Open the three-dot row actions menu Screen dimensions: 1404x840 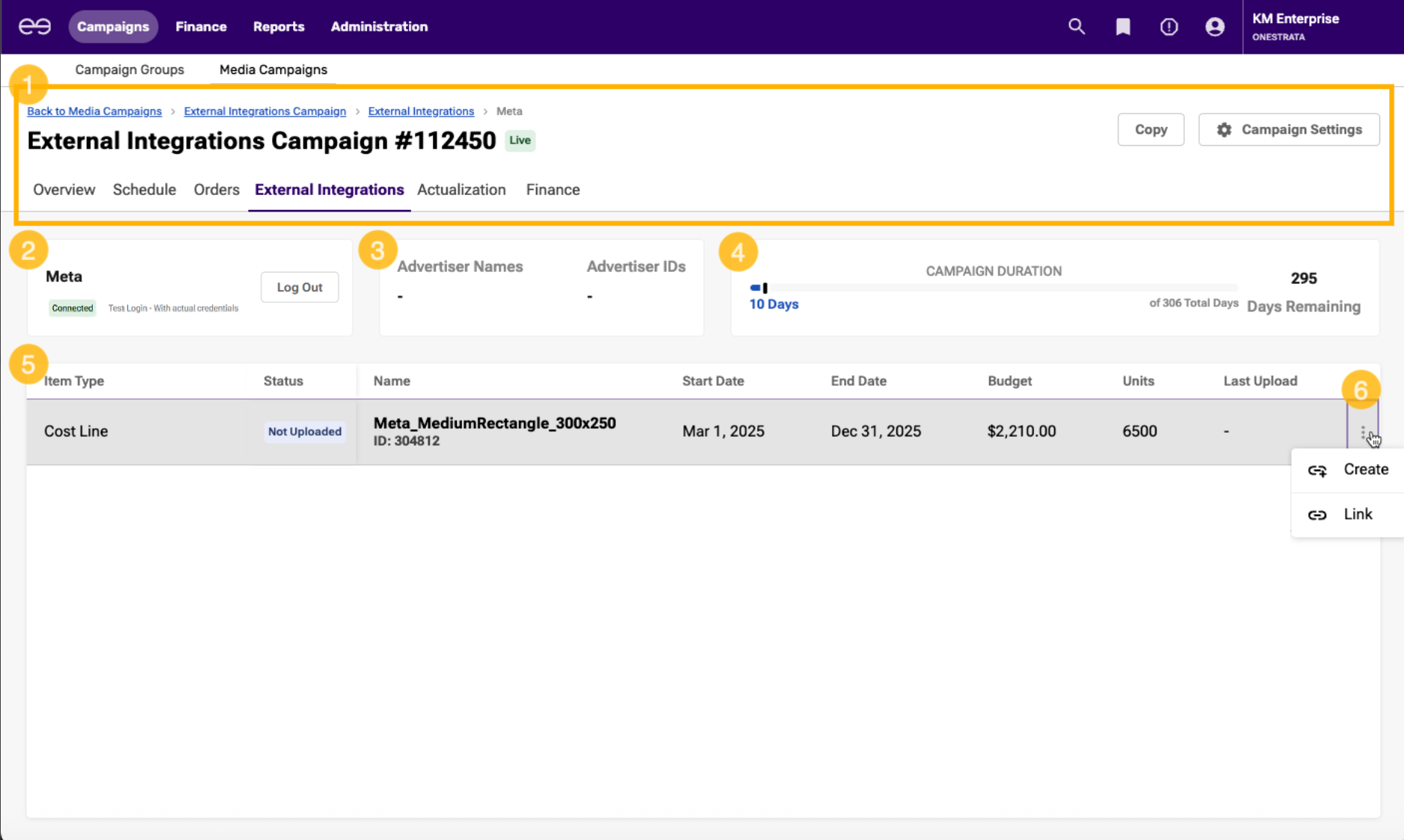[1363, 432]
